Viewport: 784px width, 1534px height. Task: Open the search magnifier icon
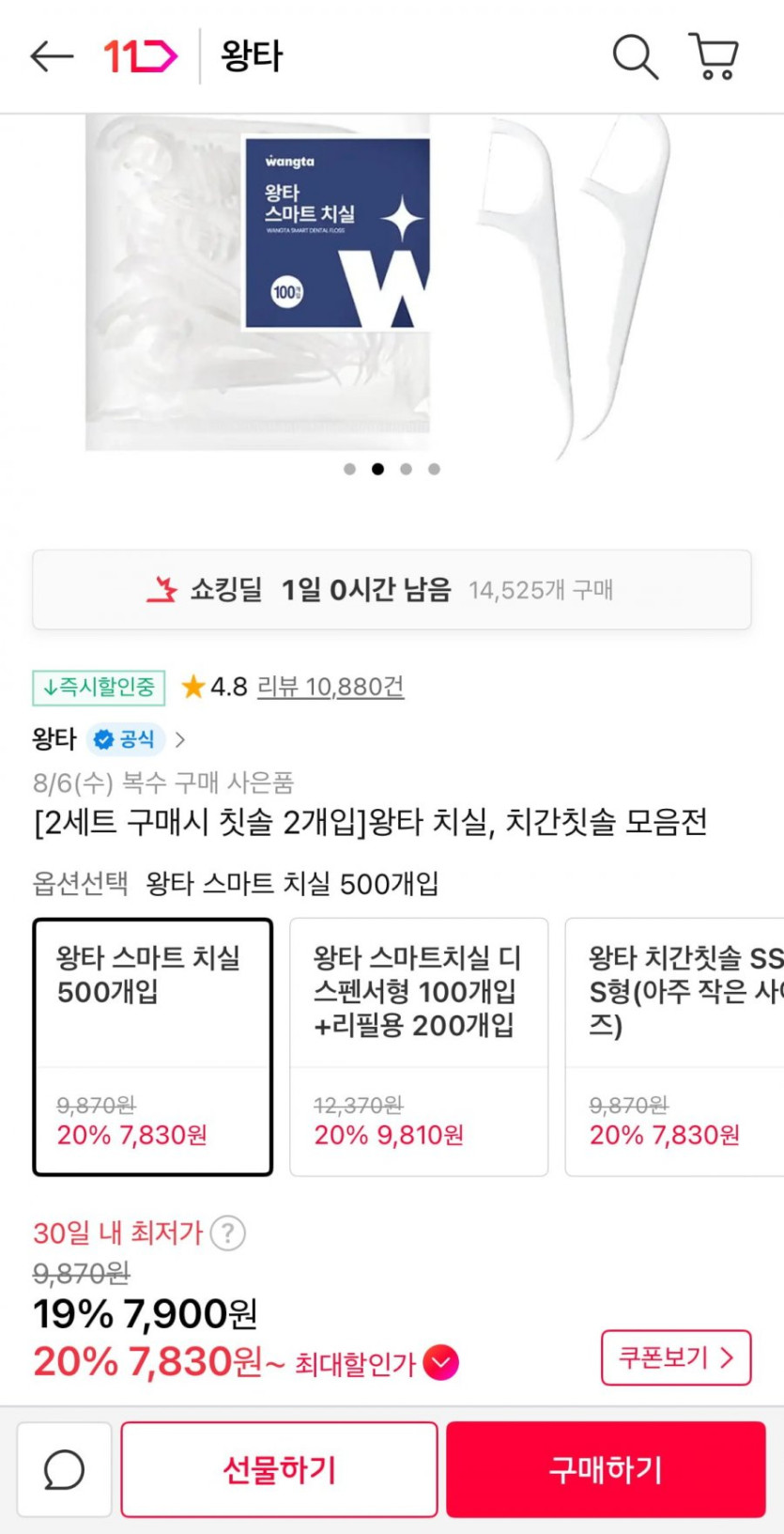click(x=635, y=56)
